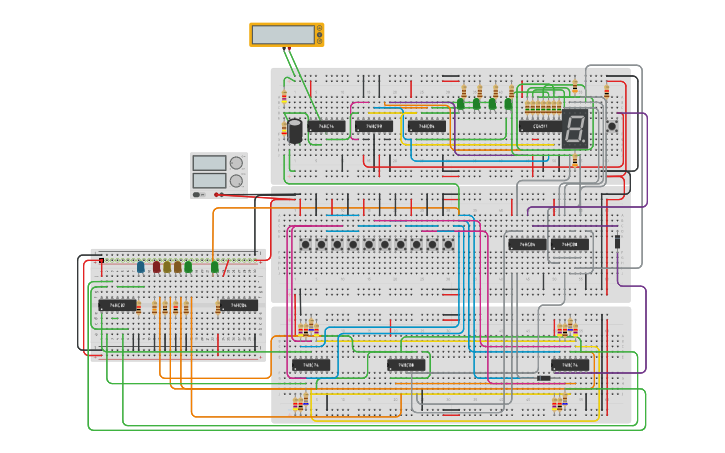Select the black electrolytic capacitor
Viewport: 725px width, 453px height.
295,131
